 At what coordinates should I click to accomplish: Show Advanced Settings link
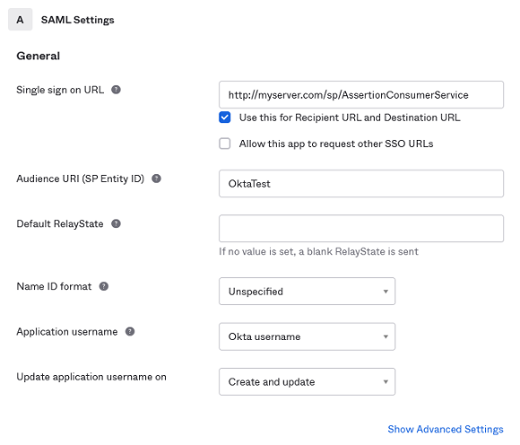coord(445,429)
